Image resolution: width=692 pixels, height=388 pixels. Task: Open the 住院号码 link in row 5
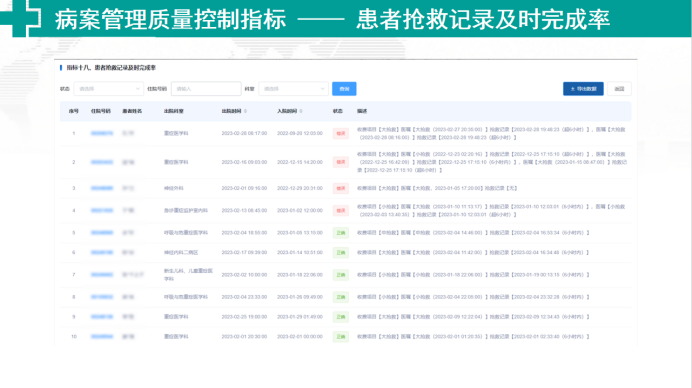pyautogui.click(x=102, y=233)
